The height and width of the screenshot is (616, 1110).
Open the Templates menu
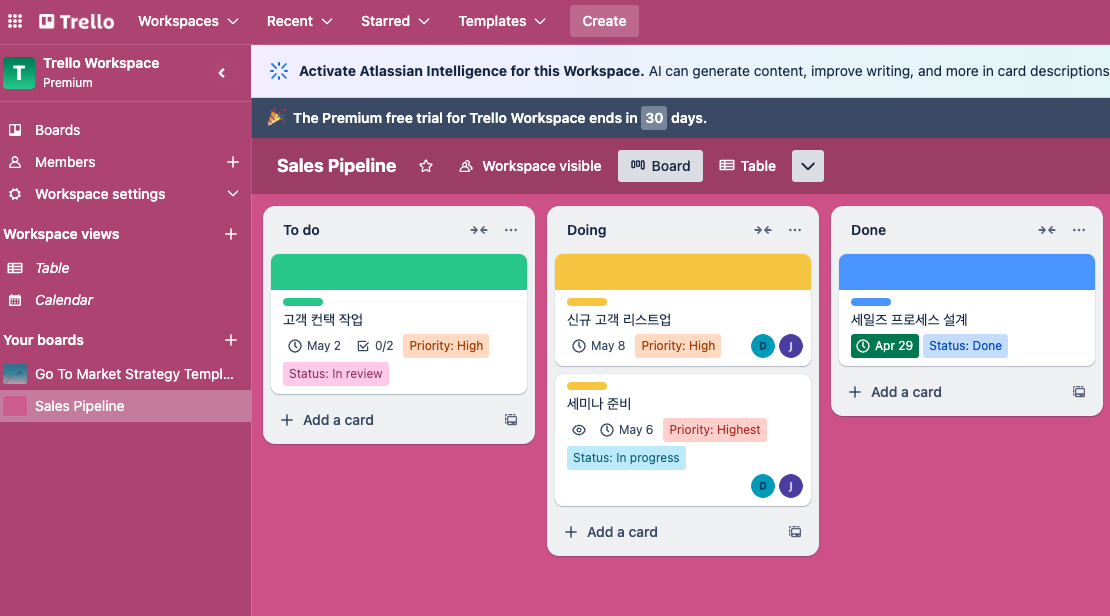tap(502, 21)
